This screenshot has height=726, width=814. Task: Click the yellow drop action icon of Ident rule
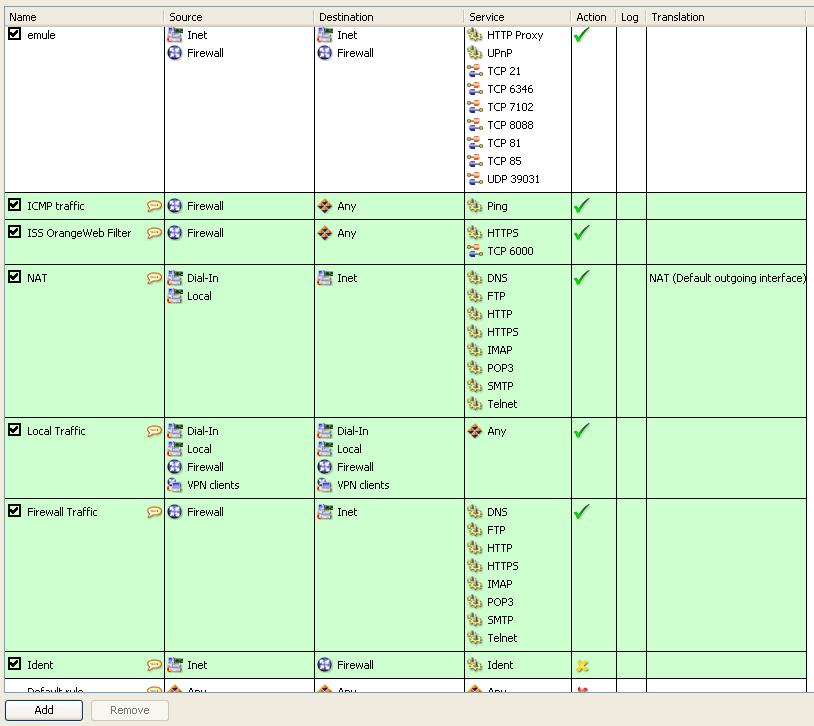[582, 665]
